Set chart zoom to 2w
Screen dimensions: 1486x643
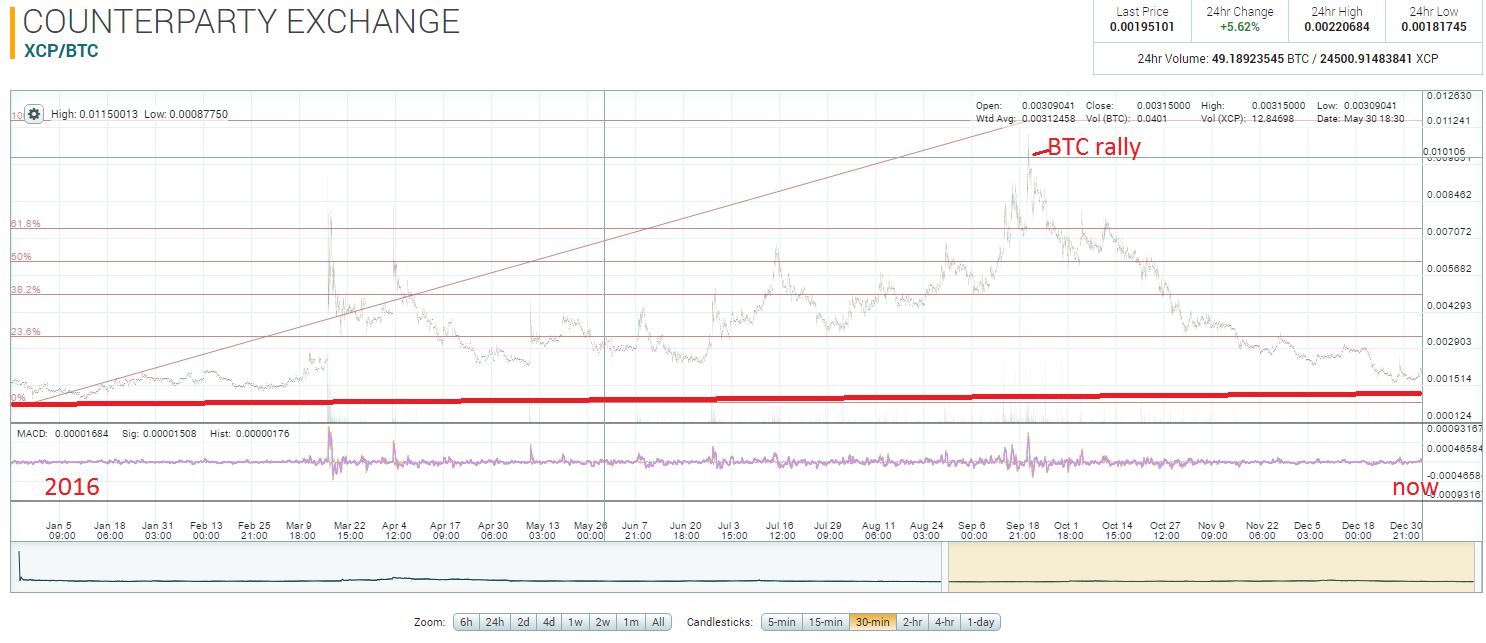pos(603,622)
